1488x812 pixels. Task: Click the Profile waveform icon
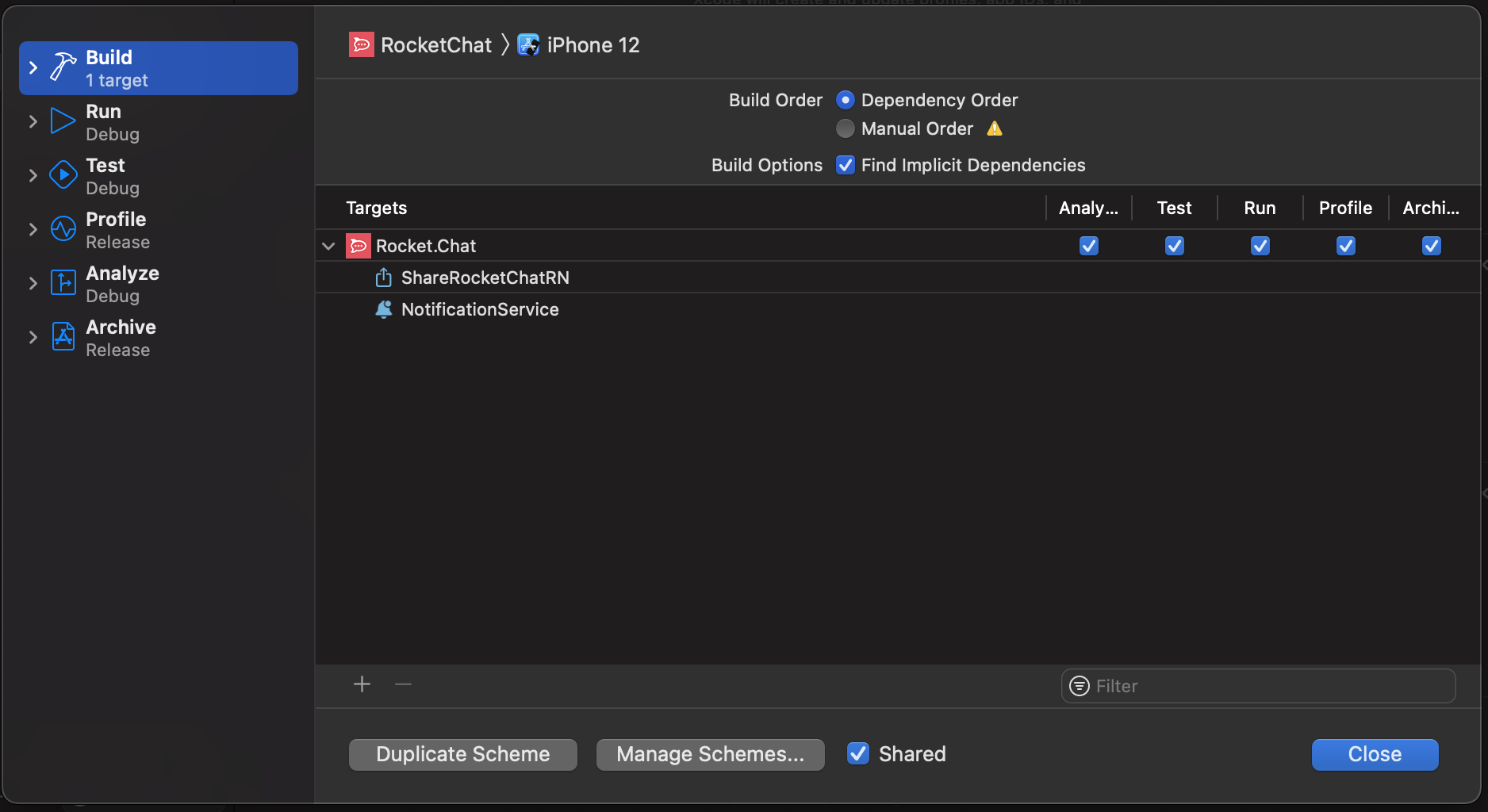[63, 229]
